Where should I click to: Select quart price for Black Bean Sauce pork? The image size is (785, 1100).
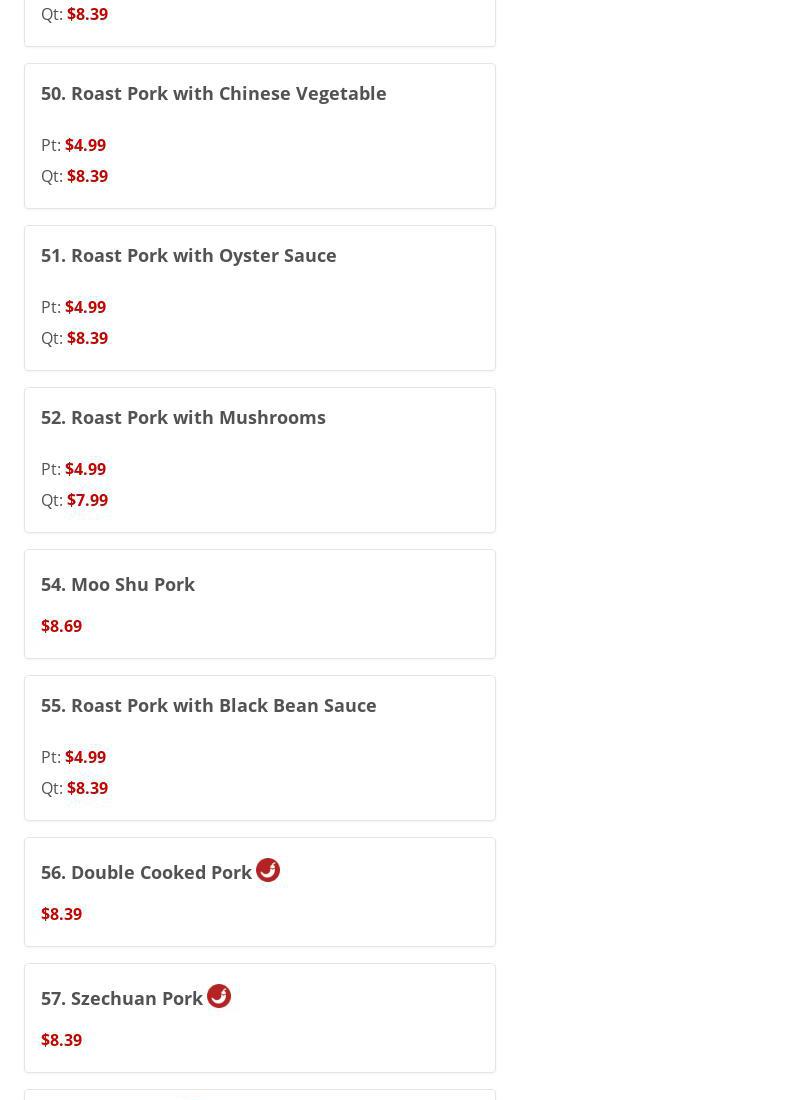(87, 788)
